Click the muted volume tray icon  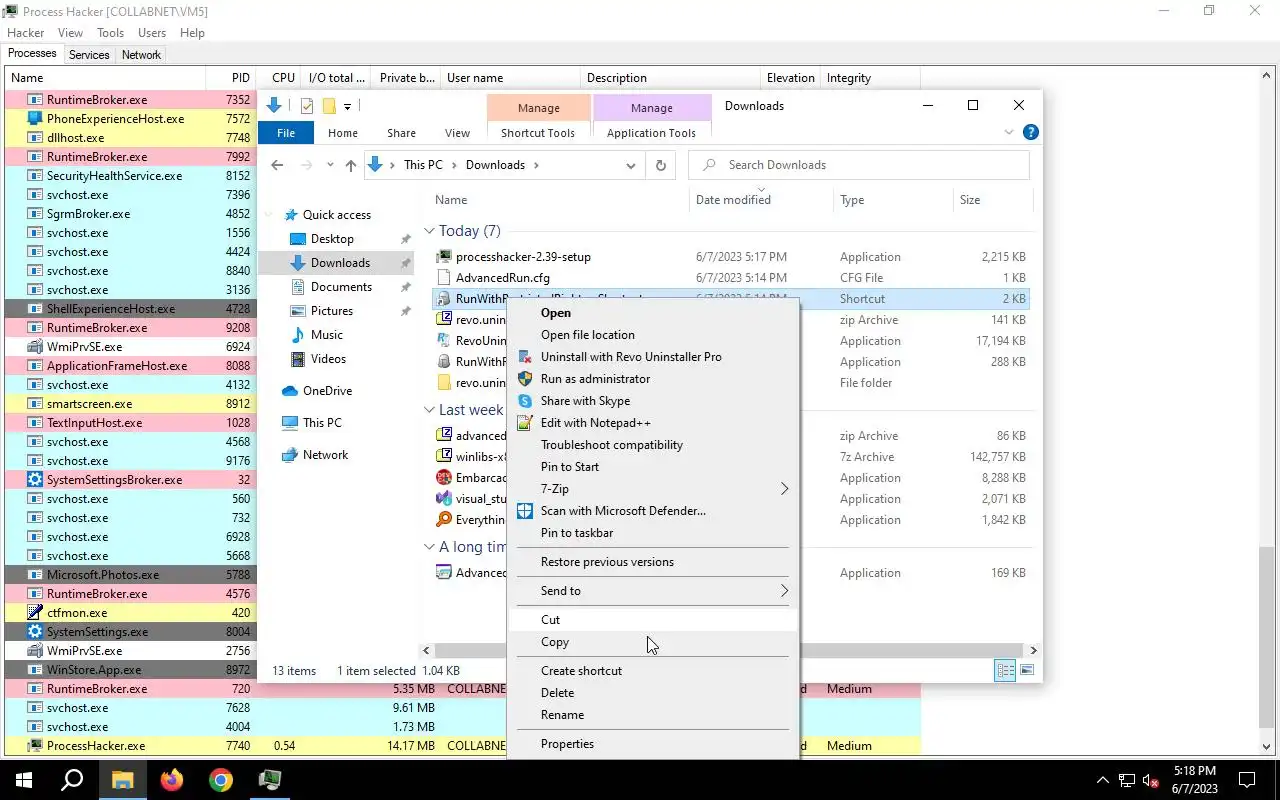point(1150,780)
